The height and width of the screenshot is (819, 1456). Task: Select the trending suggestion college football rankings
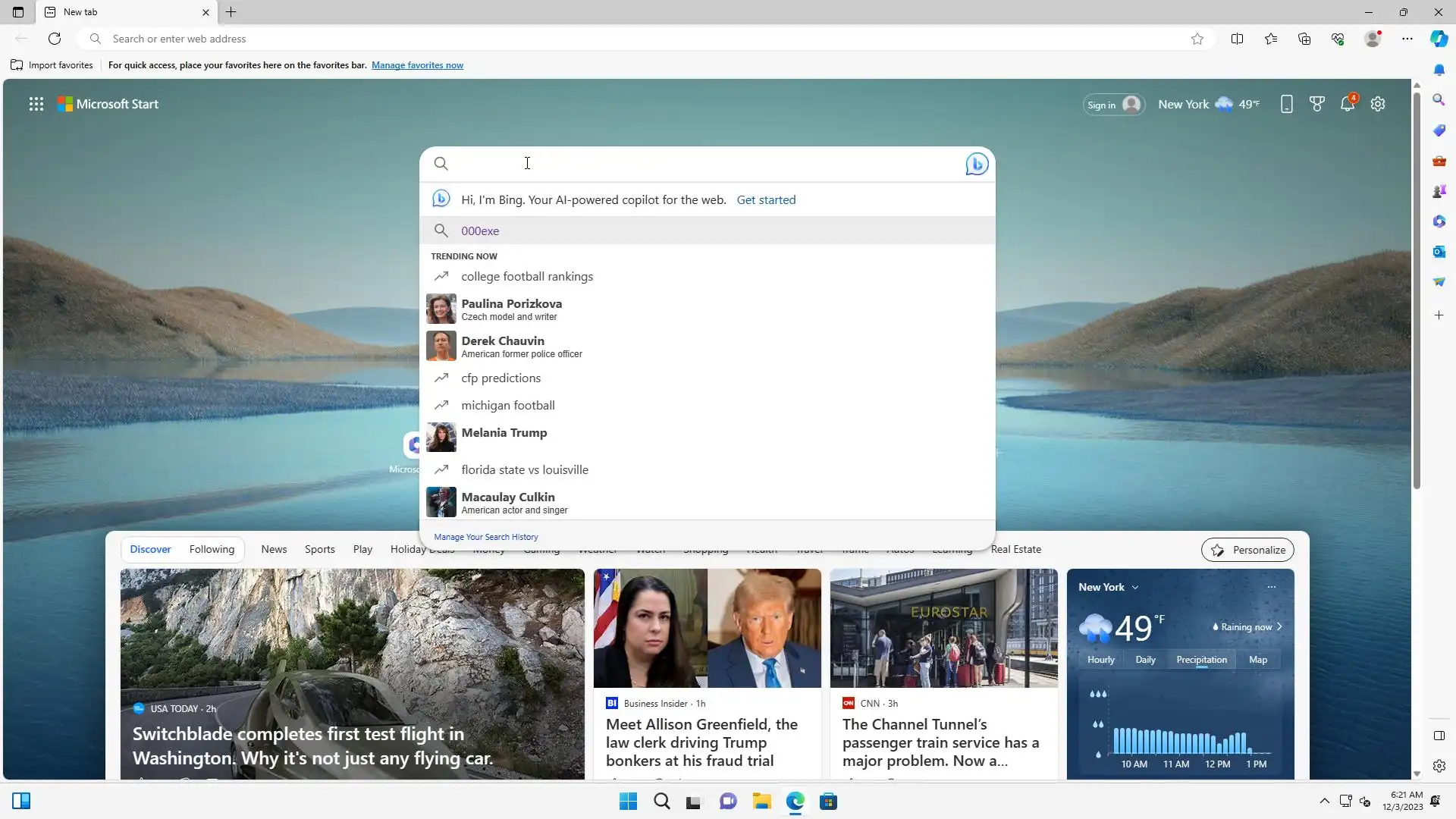click(x=527, y=276)
